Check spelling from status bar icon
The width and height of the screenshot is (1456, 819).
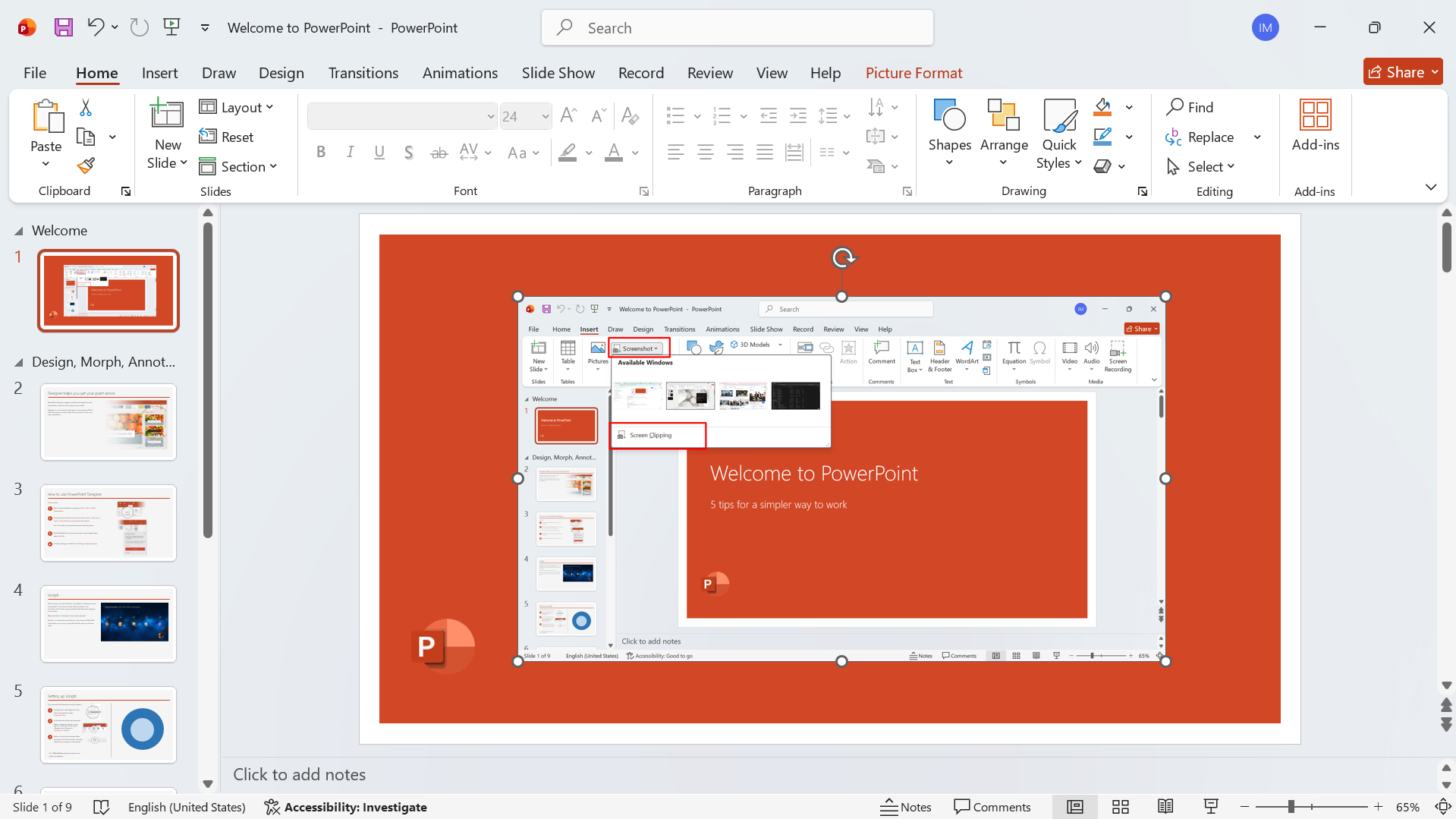tap(101, 807)
